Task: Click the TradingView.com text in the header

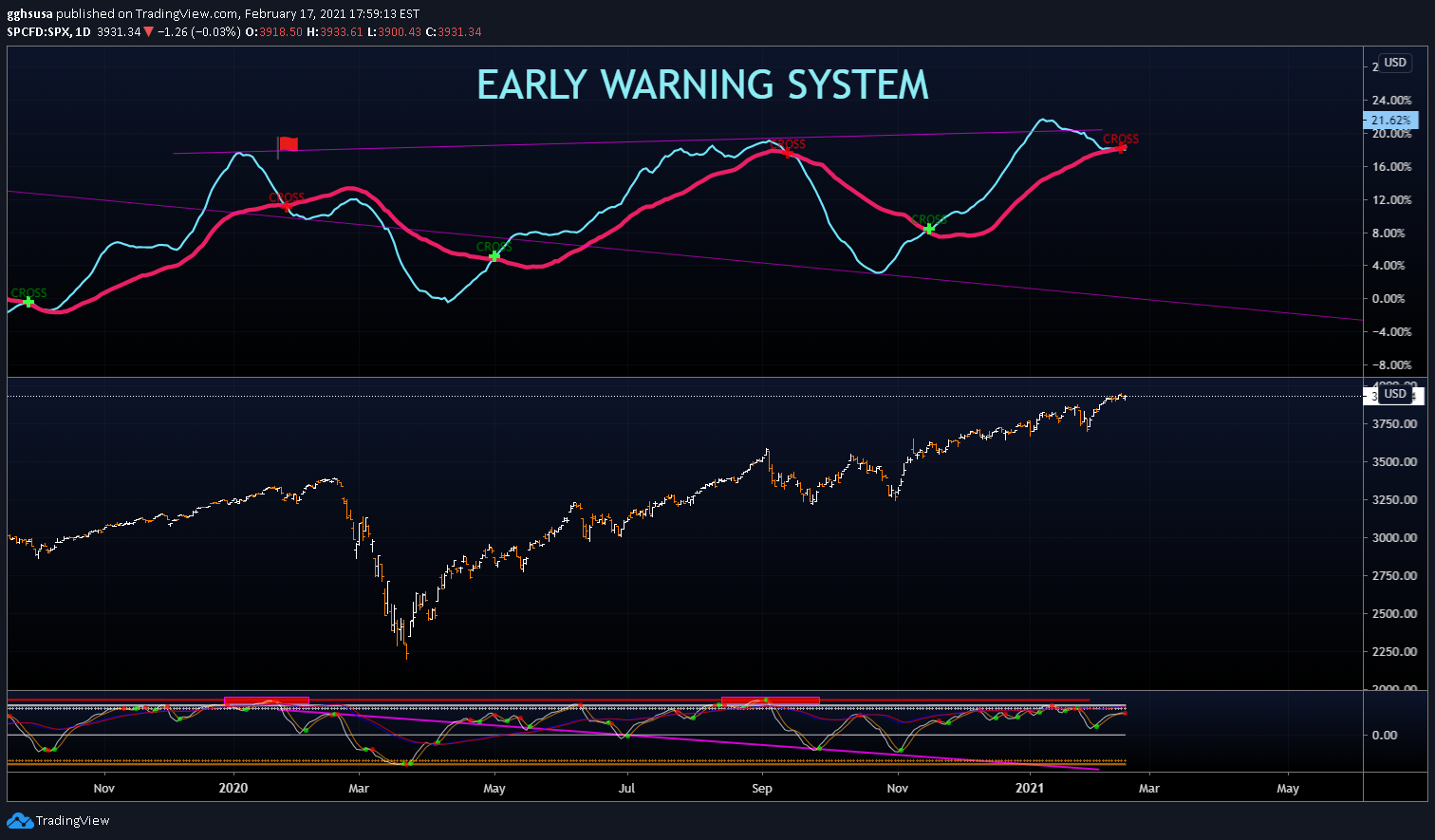Action: click(x=185, y=14)
